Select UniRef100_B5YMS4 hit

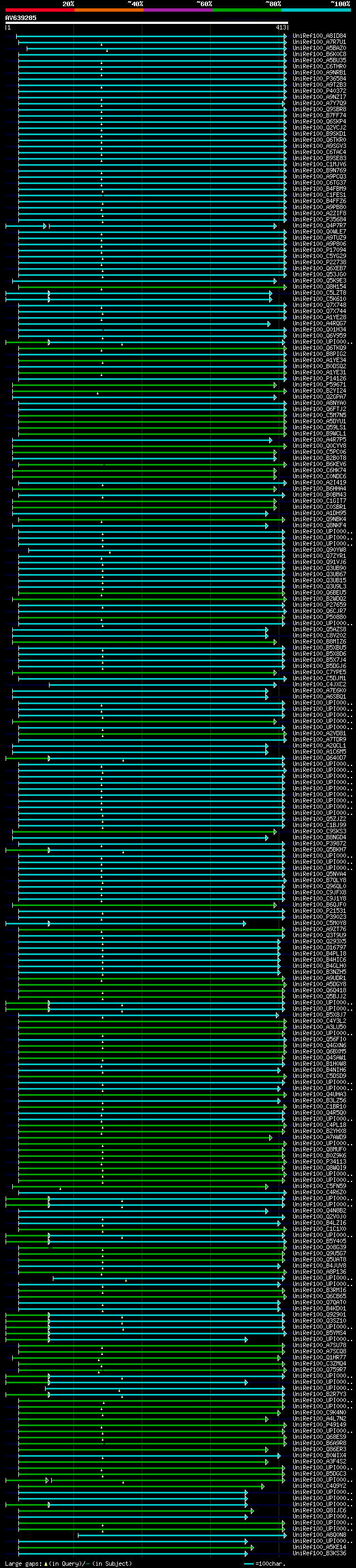tap(319, 1333)
